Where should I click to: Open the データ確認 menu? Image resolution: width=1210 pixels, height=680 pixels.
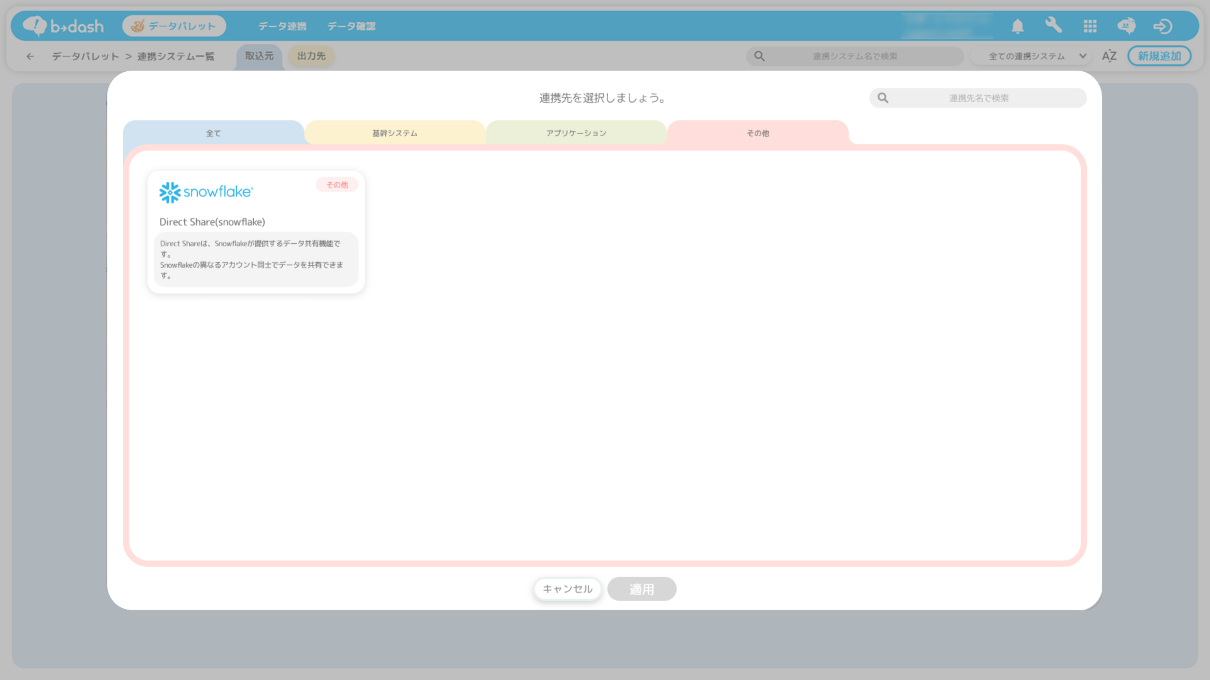click(x=351, y=26)
